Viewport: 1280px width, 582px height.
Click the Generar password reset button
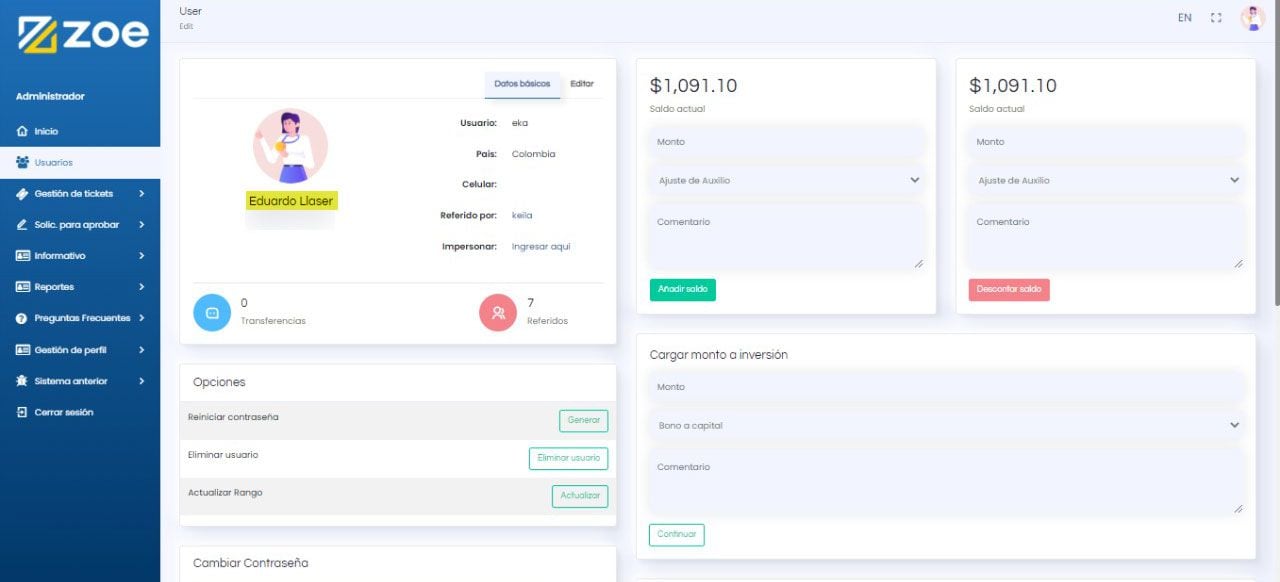coord(583,421)
